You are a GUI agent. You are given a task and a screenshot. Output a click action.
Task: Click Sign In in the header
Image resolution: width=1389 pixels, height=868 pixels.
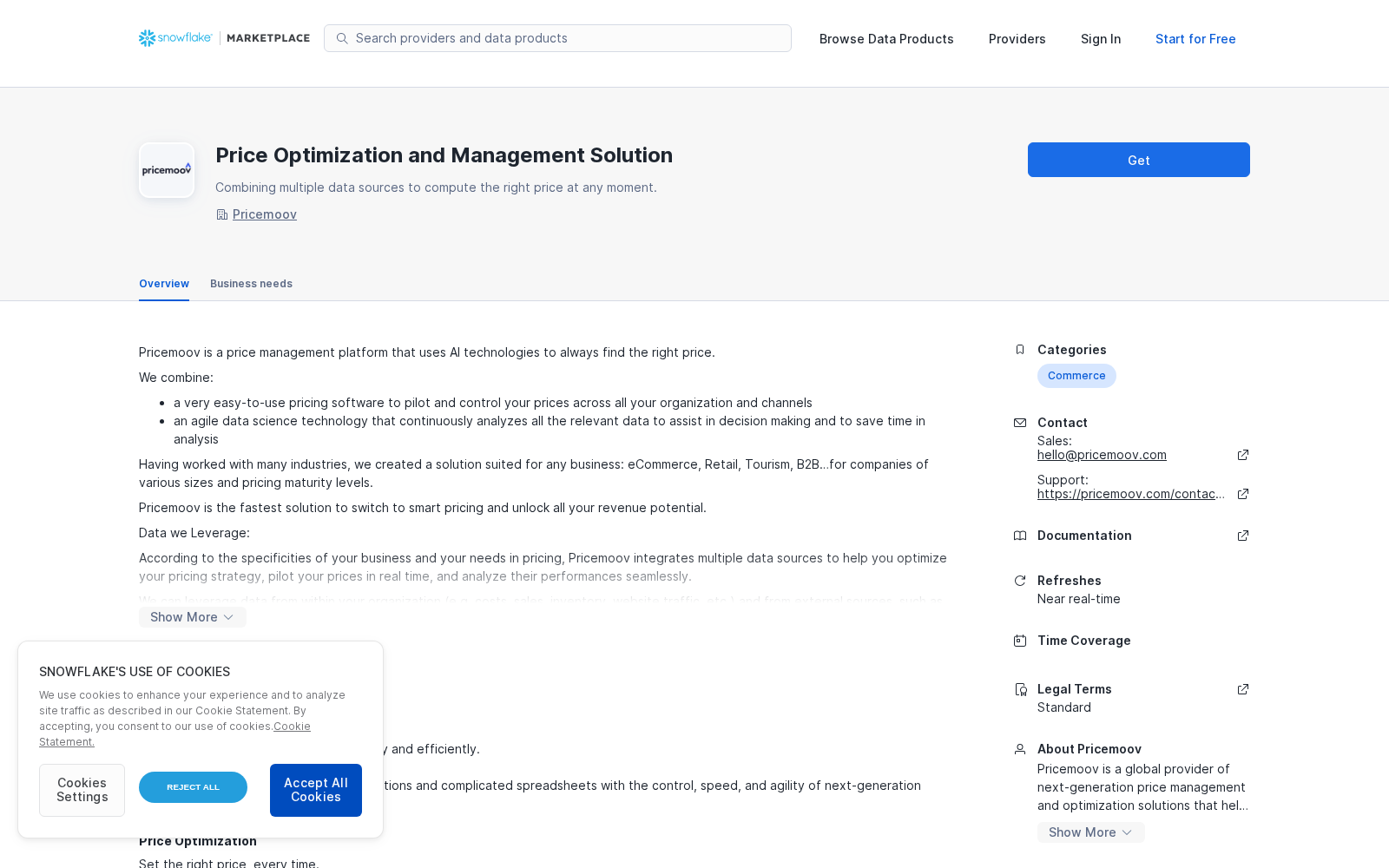coord(1101,39)
